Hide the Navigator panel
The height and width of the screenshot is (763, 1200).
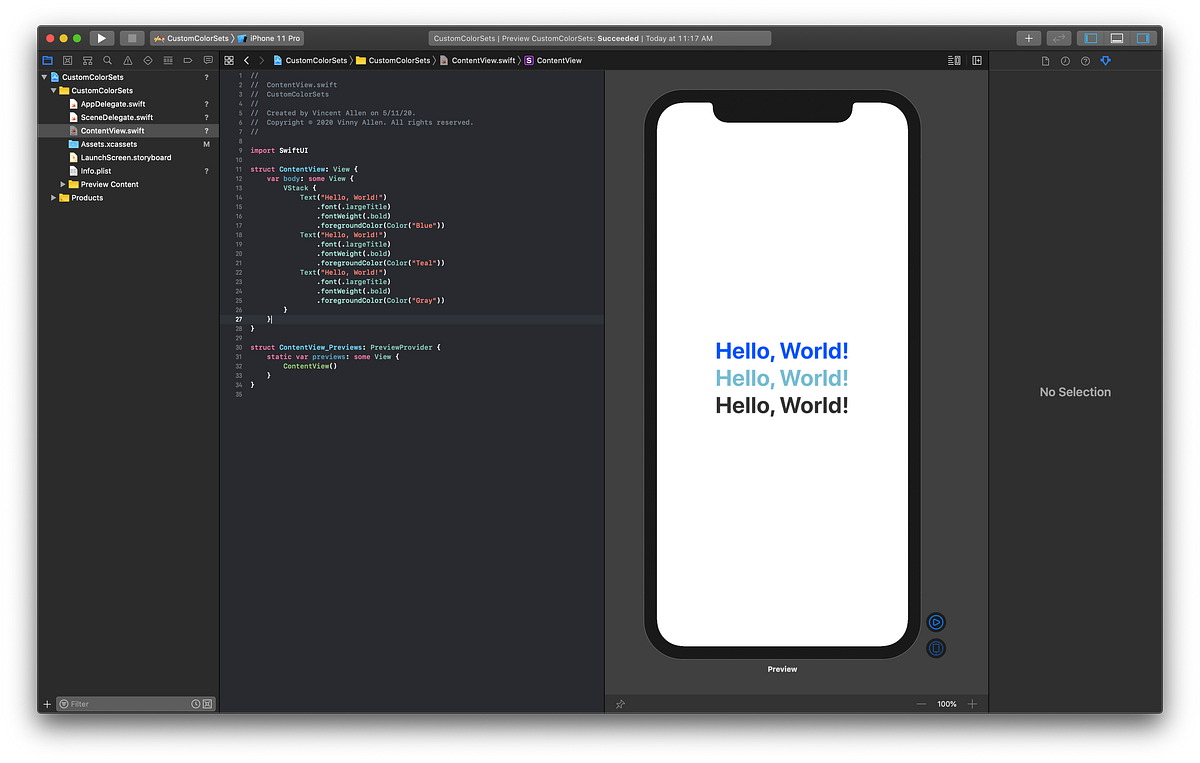click(1089, 37)
